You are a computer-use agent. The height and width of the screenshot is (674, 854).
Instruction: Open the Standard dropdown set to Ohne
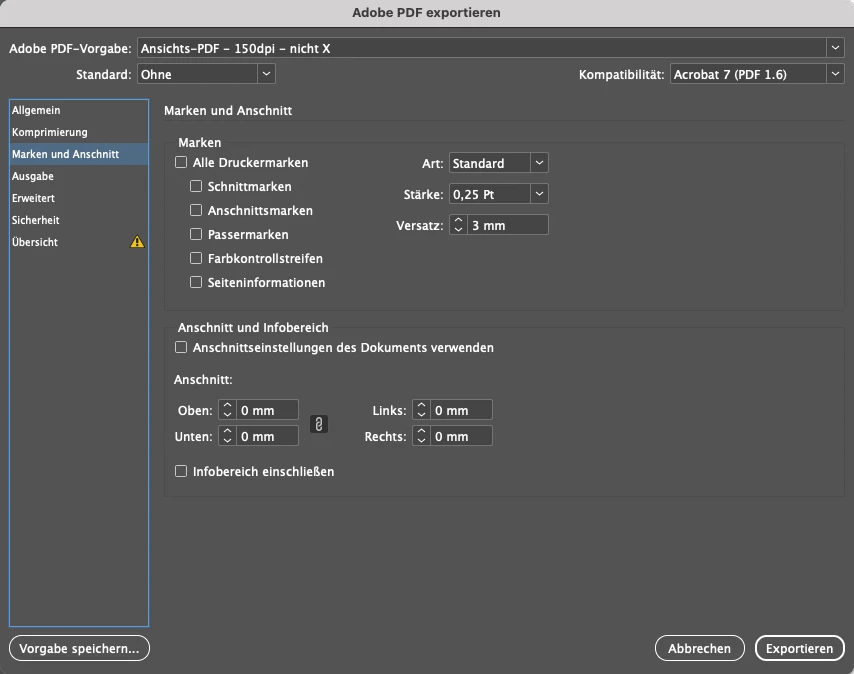(206, 74)
